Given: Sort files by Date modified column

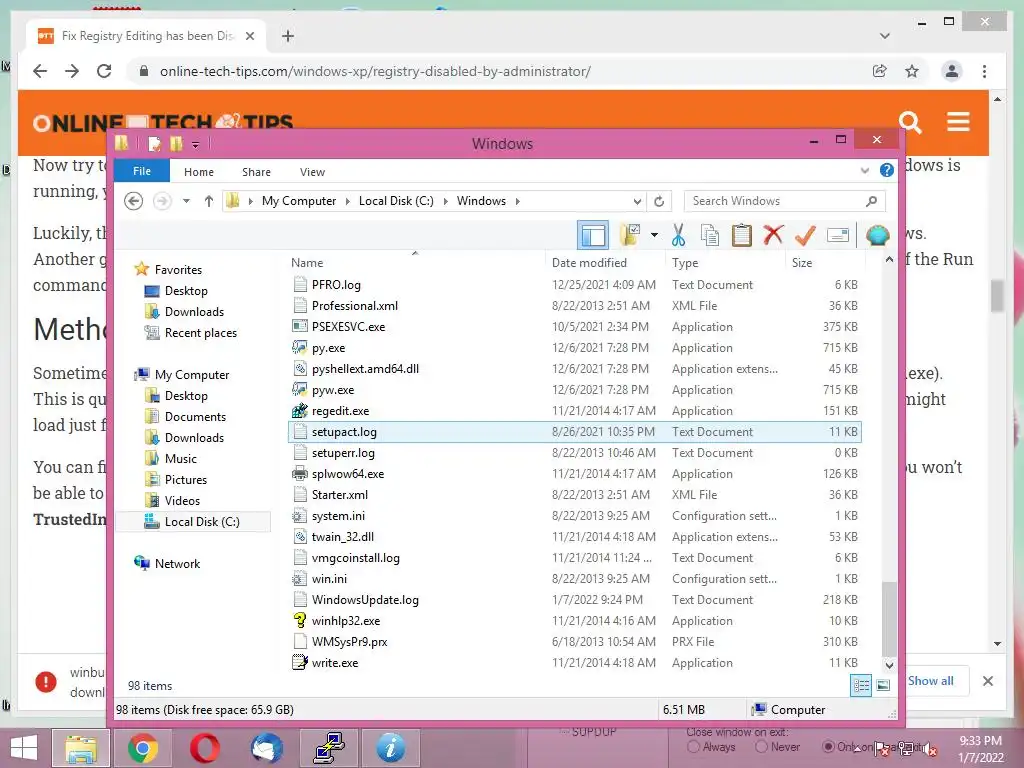Looking at the screenshot, I should pos(589,263).
